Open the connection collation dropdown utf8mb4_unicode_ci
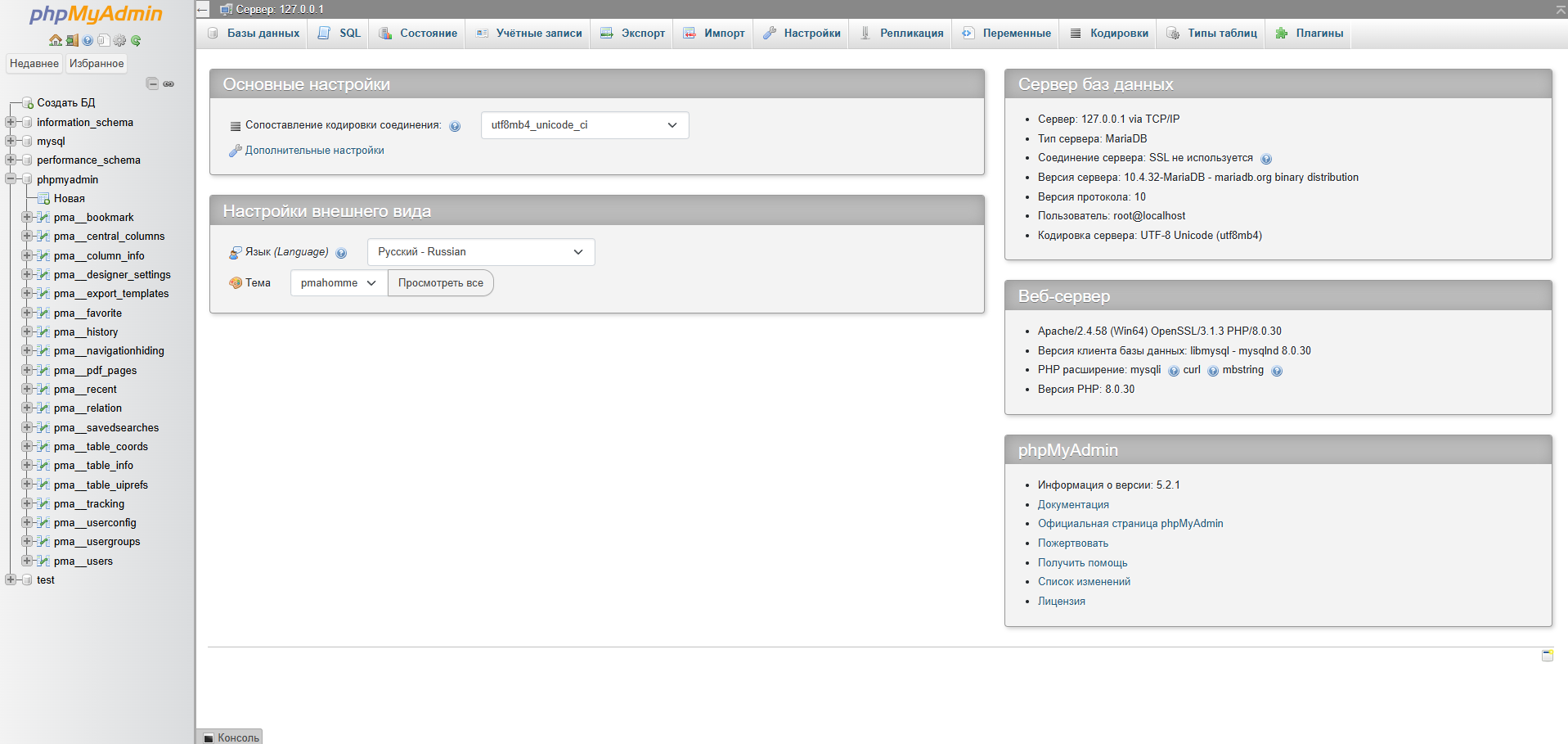This screenshot has height=744, width=1568. 584,125
